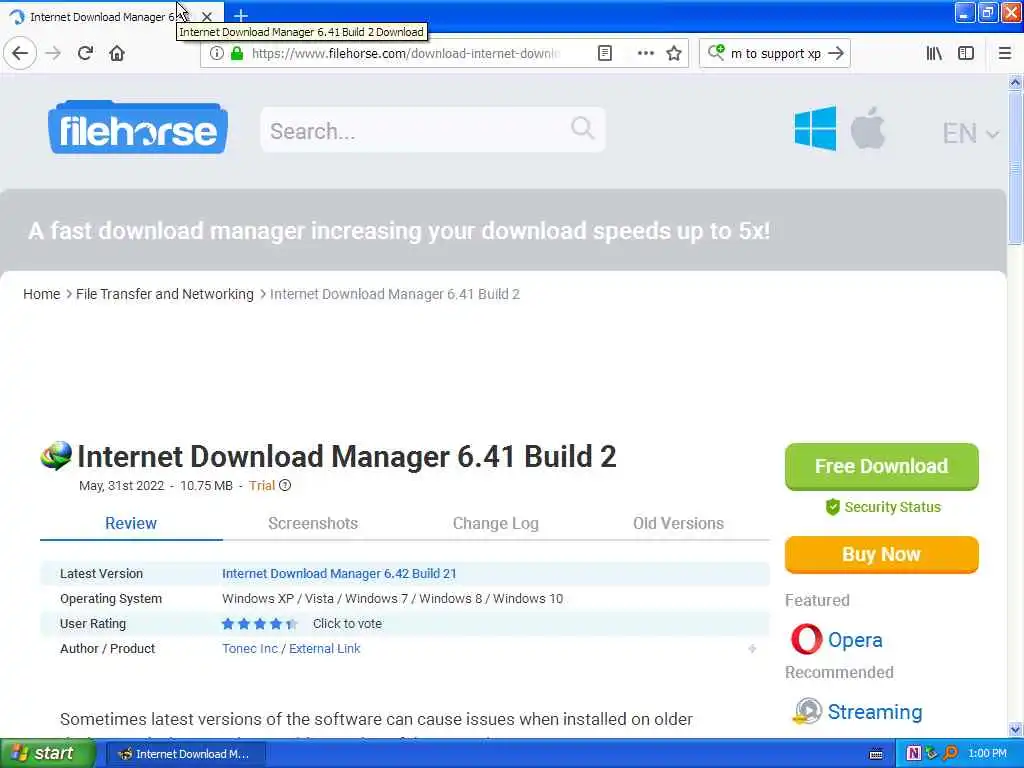Go to Home breadcrumb link
This screenshot has height=768, width=1024.
tap(42, 294)
